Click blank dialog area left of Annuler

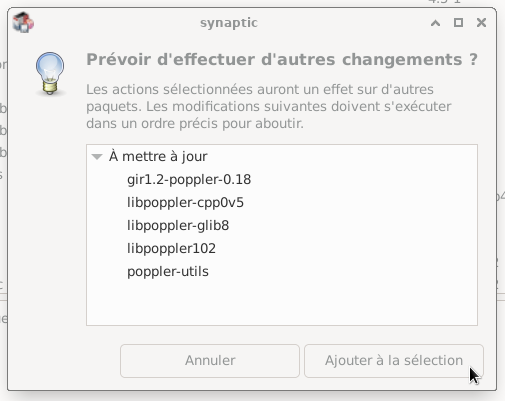63,361
